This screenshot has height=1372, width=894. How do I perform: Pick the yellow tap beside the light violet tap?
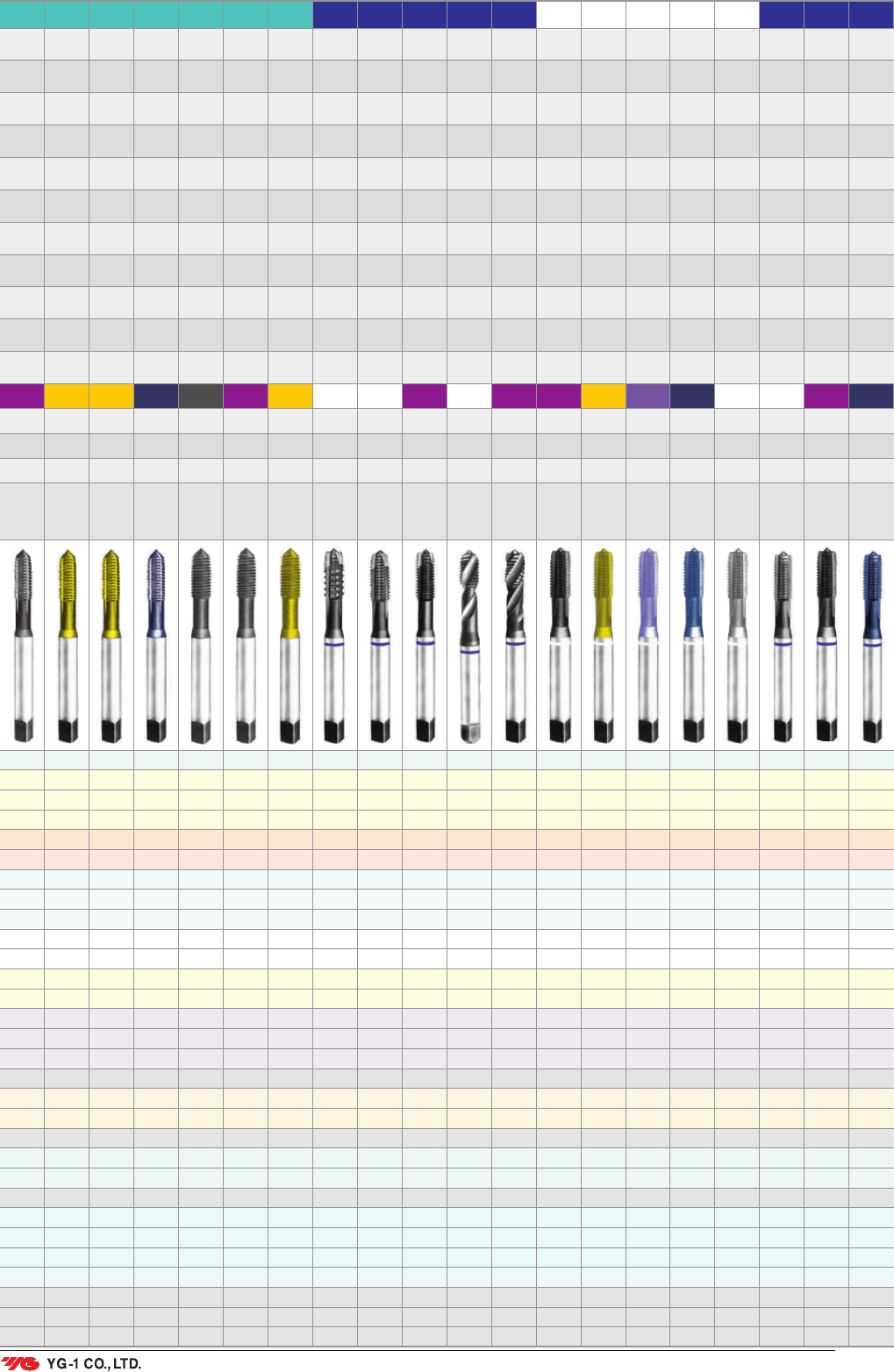pyautogui.click(x=604, y=646)
